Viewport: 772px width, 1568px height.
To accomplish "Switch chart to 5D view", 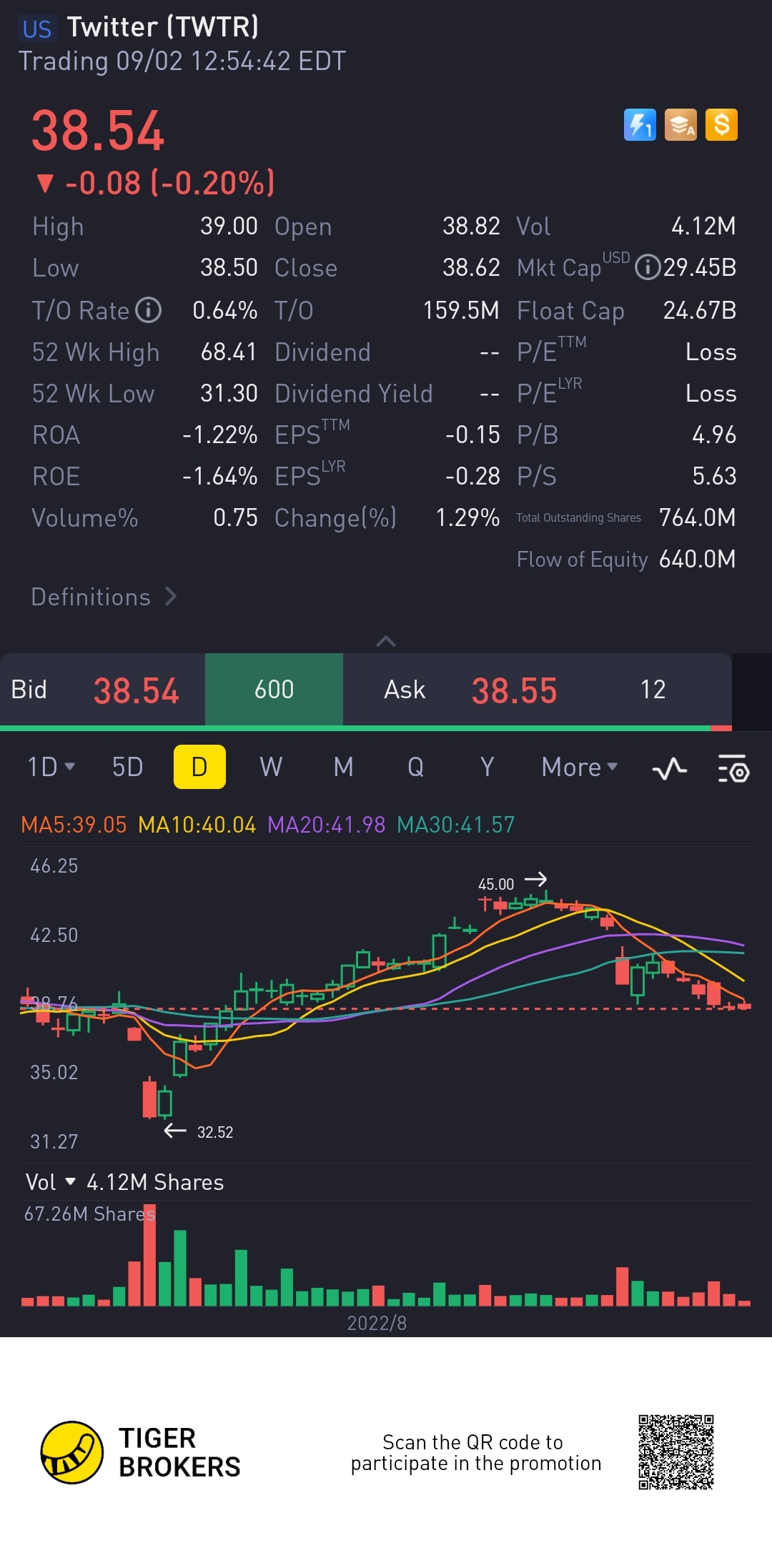I will [x=127, y=767].
